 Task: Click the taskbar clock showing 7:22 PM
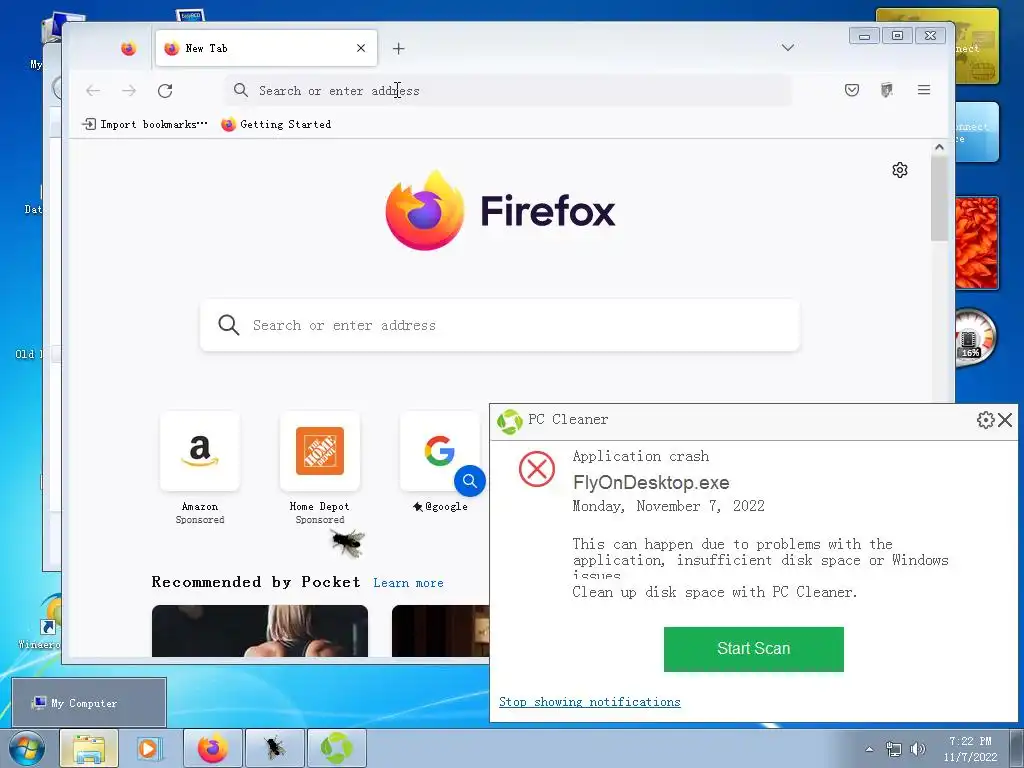970,749
